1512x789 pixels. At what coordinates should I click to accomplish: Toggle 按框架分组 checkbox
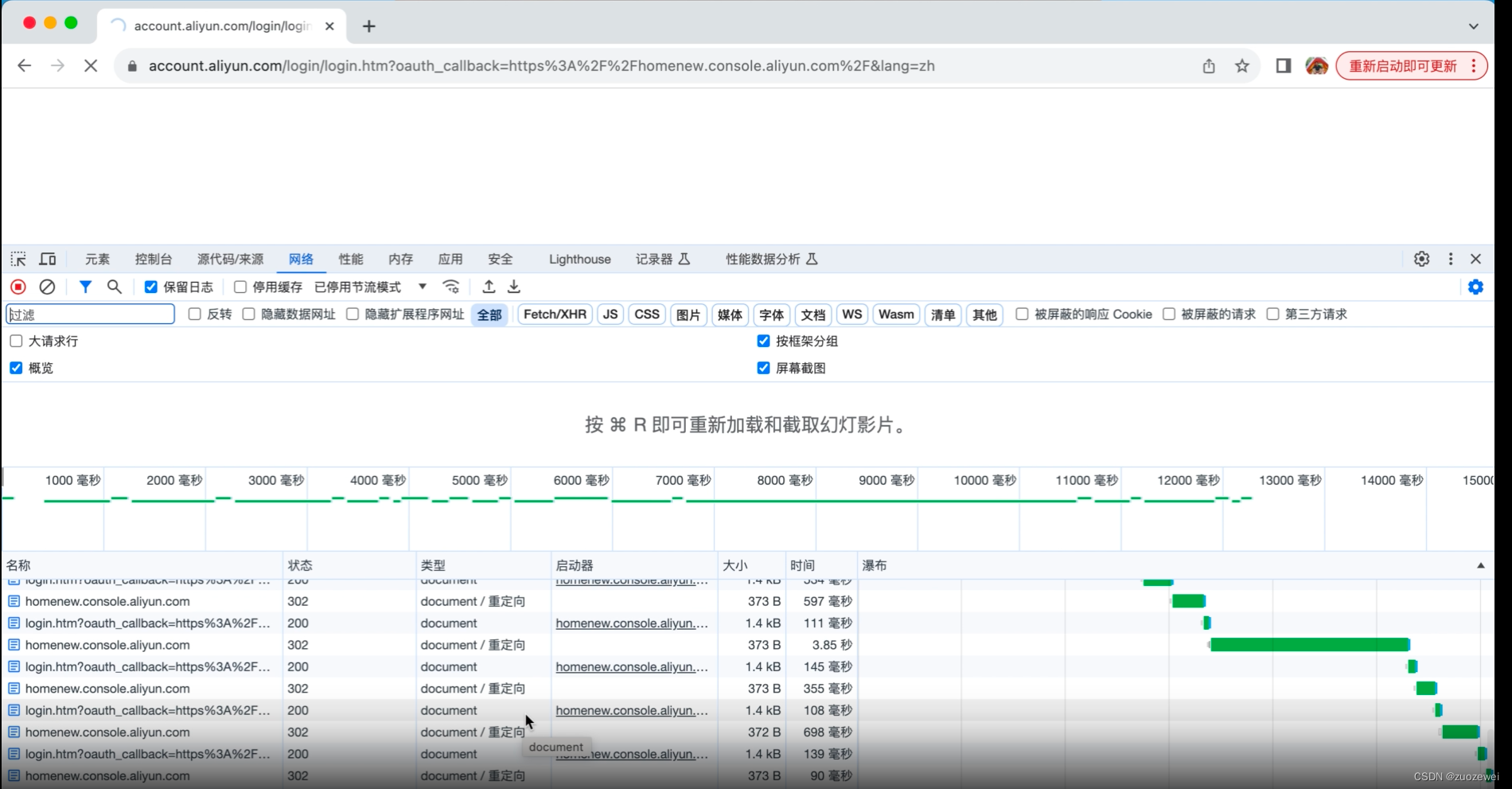click(x=764, y=341)
